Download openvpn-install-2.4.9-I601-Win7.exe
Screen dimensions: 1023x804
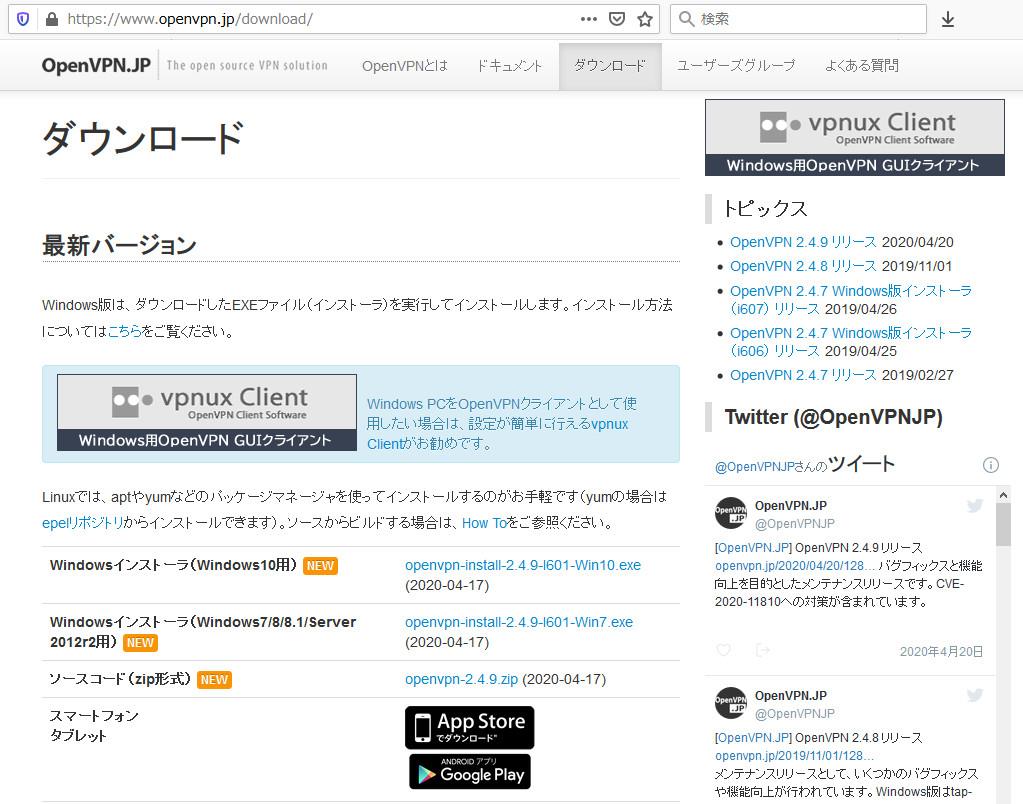tap(519, 622)
